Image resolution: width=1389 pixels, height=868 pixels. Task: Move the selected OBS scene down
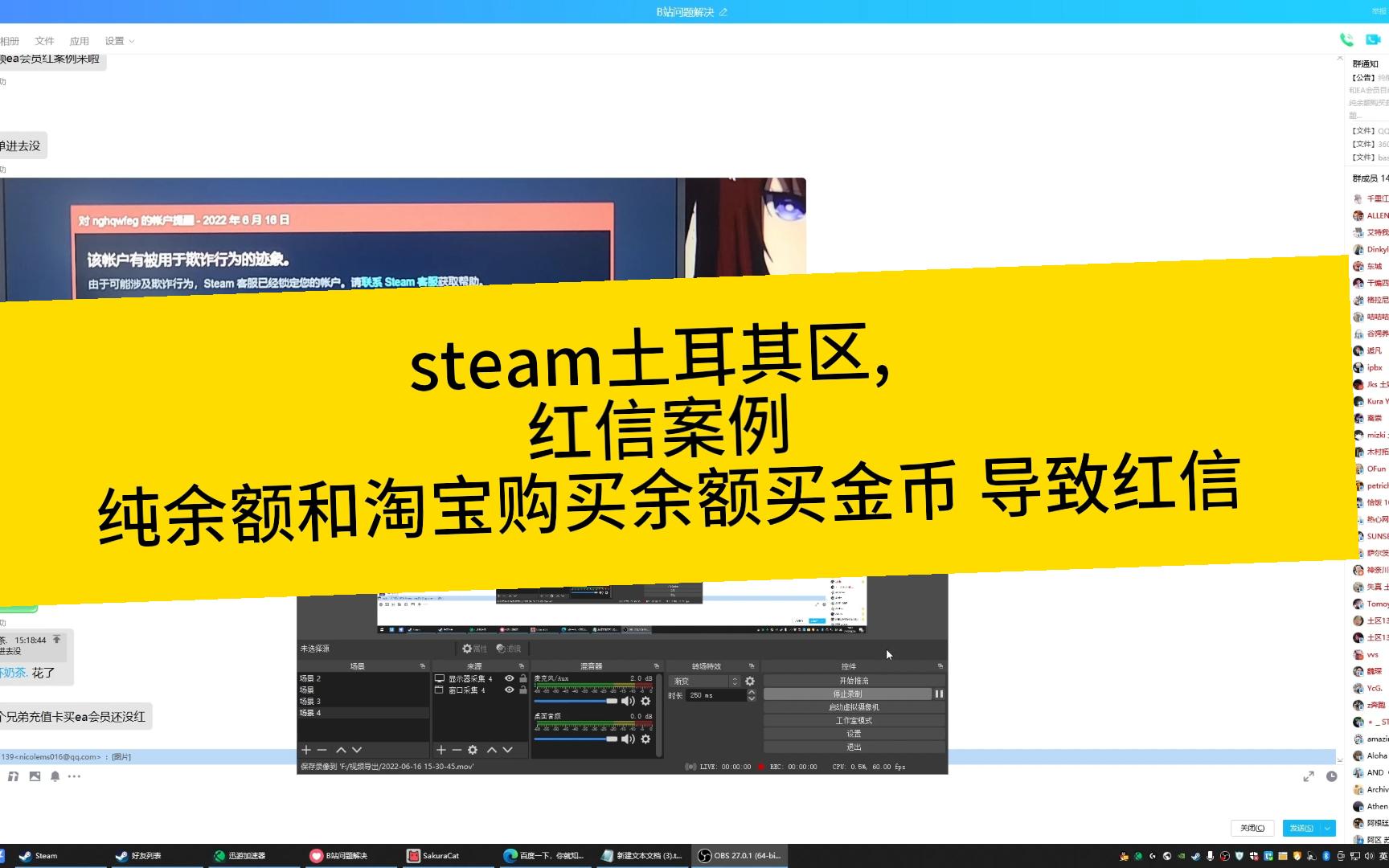point(357,750)
